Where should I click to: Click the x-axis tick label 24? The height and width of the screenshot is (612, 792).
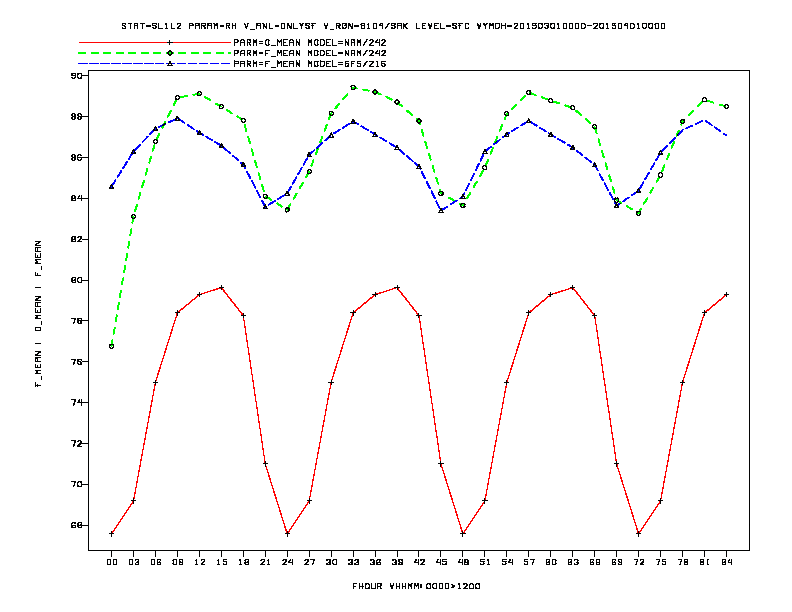tap(287, 562)
